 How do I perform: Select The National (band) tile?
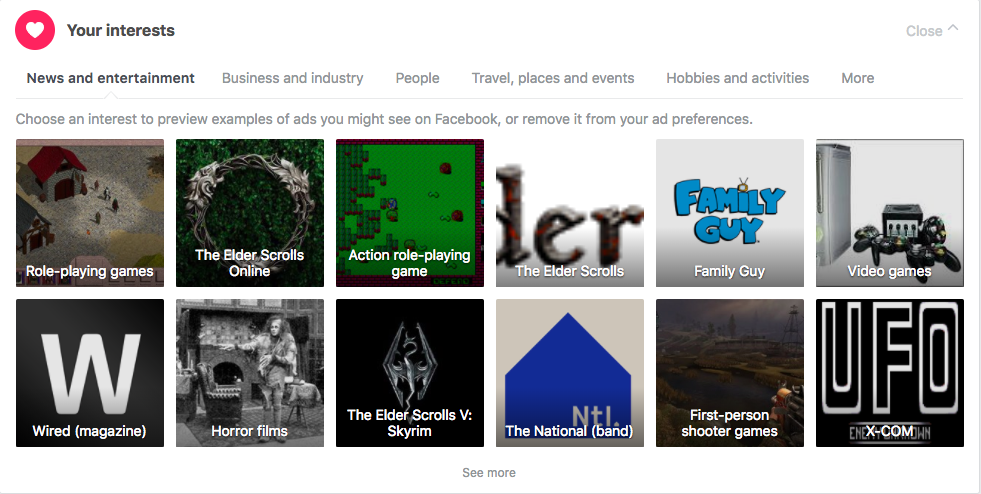570,373
